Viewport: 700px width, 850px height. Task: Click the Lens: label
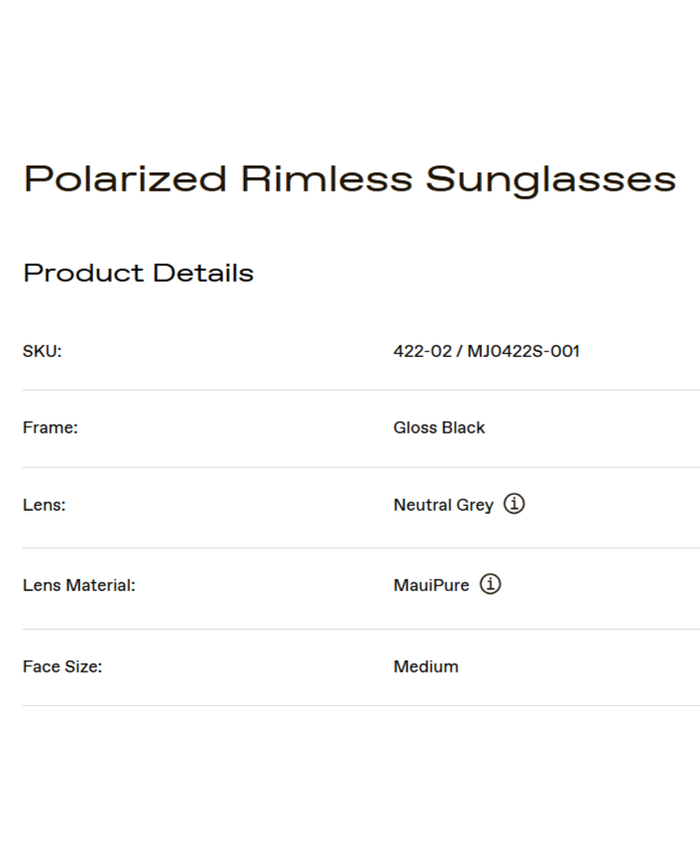click(x=44, y=505)
